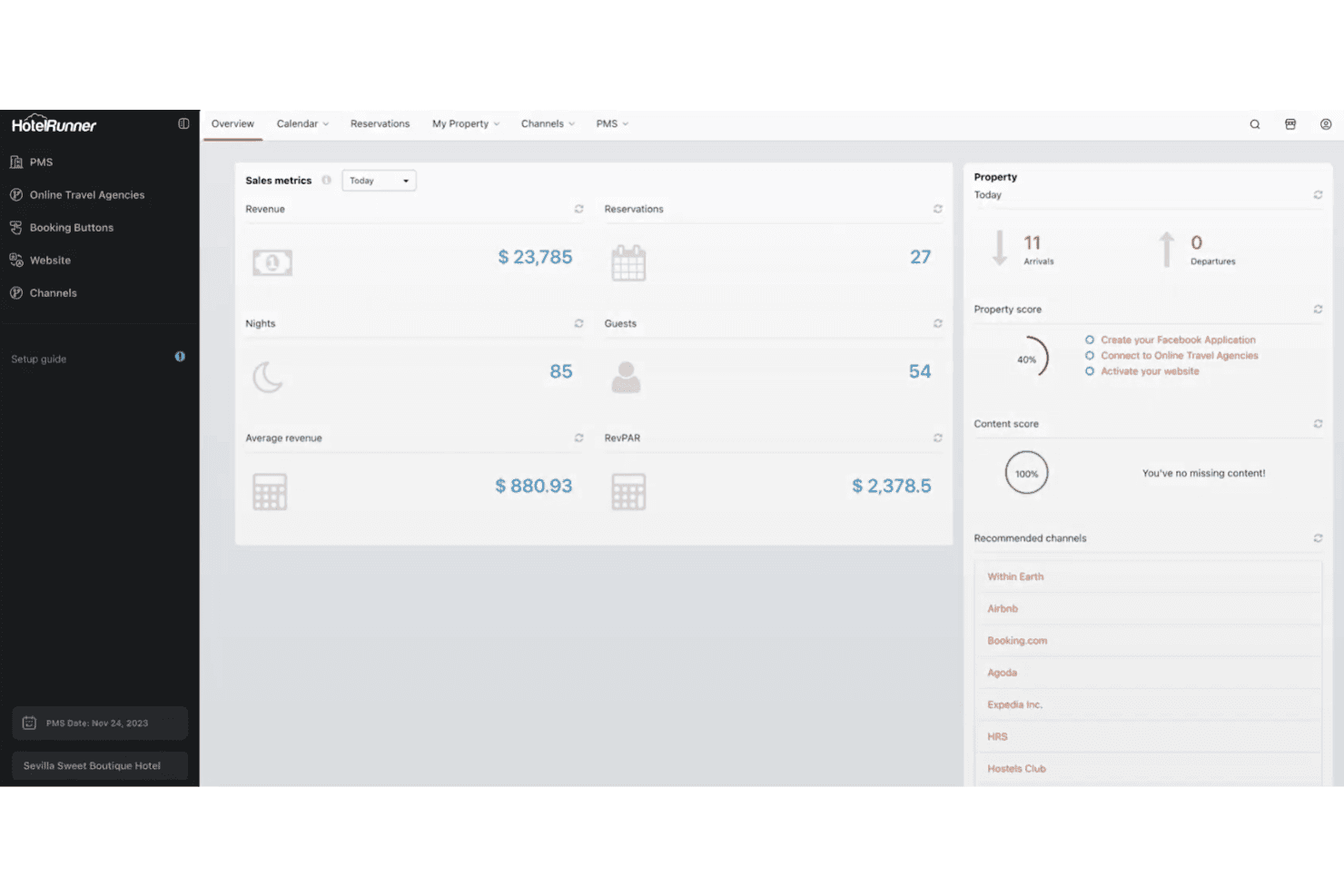Click the 100% content score gauge
Viewport: 1344px width, 896px height.
[1027, 473]
